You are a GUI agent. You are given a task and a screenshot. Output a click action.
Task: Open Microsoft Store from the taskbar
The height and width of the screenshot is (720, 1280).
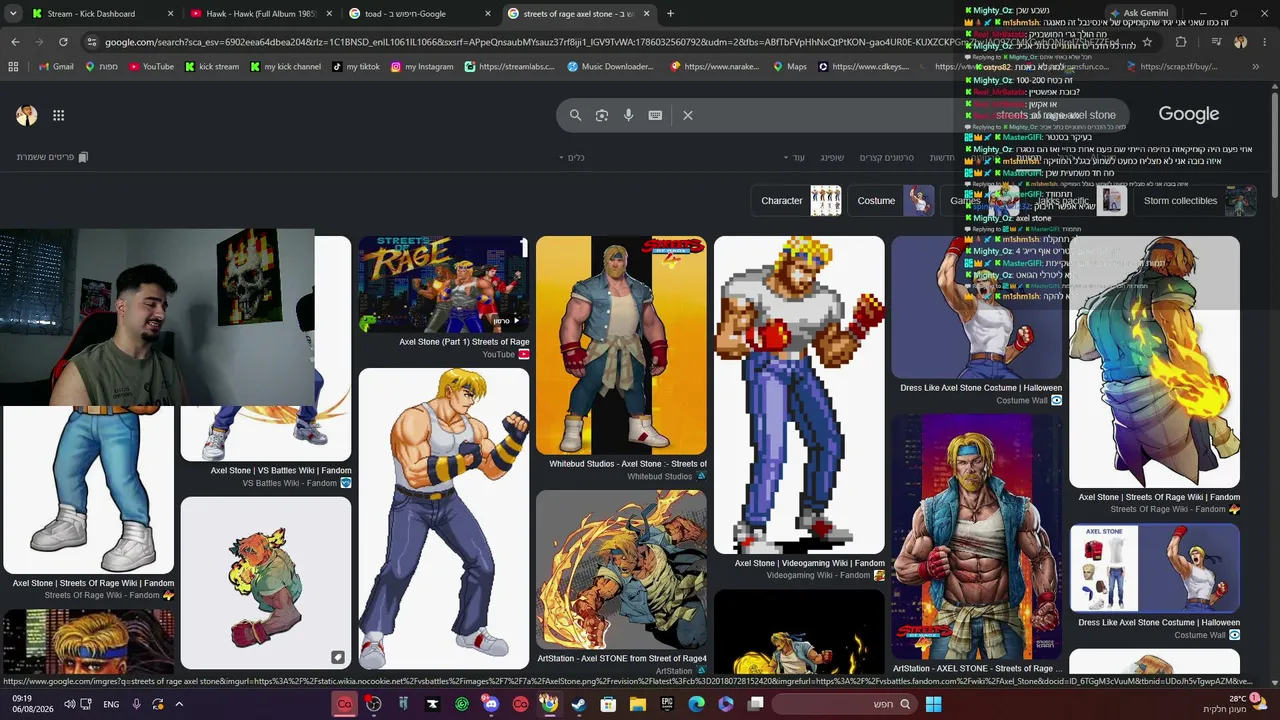608,704
